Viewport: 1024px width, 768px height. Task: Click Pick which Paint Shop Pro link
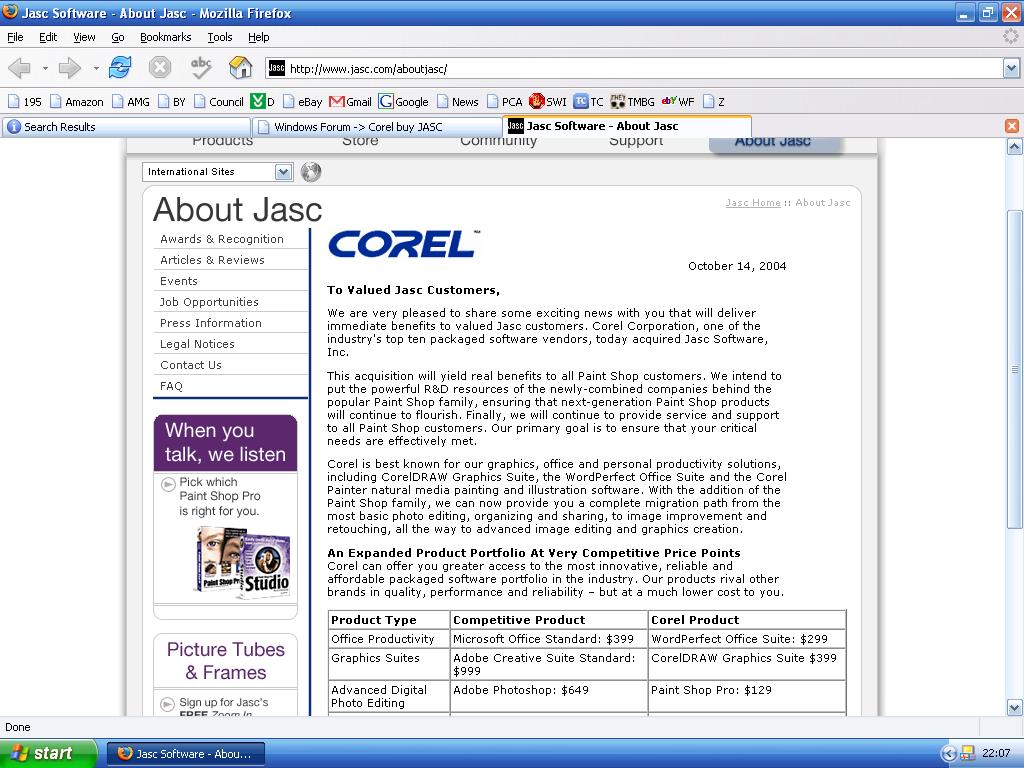(219, 496)
